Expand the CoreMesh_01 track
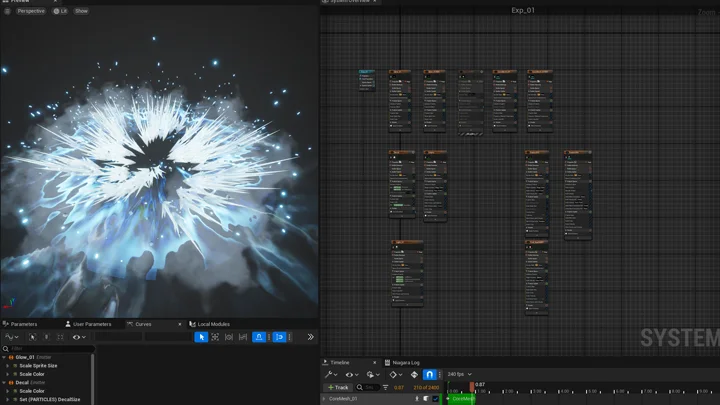 pos(325,399)
